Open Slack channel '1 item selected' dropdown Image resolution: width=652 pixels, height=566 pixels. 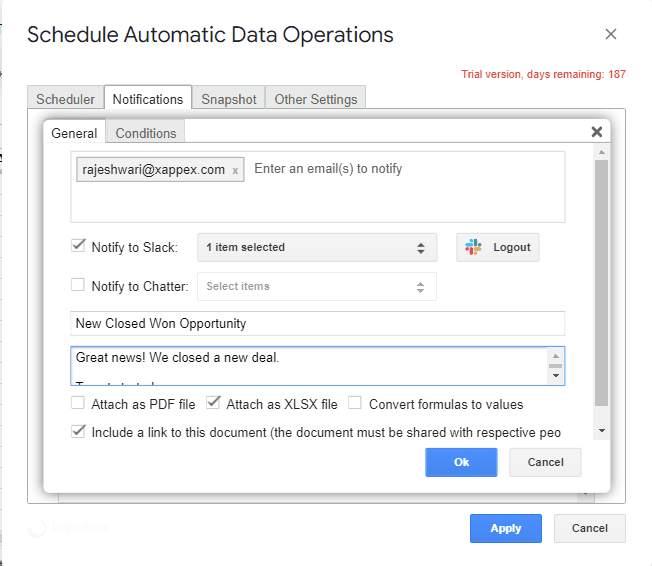point(316,248)
